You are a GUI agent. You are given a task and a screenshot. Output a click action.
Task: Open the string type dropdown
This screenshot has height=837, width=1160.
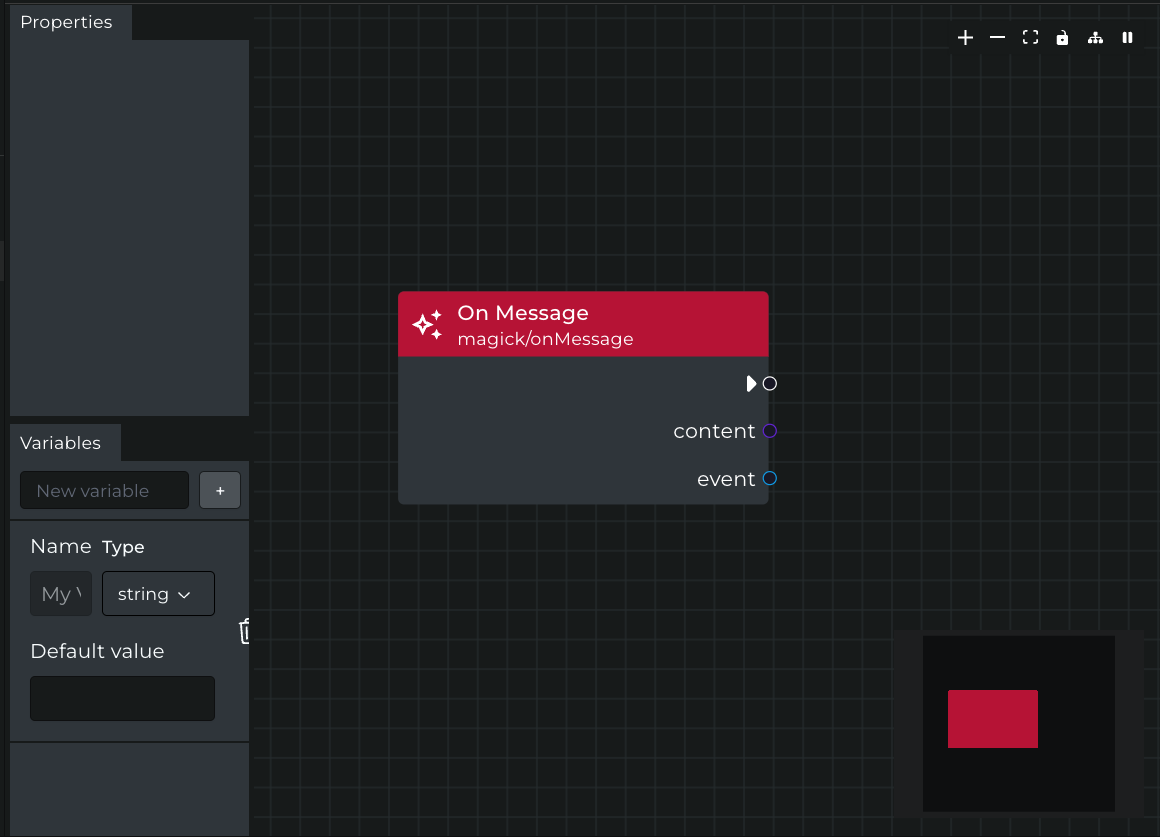pos(158,593)
